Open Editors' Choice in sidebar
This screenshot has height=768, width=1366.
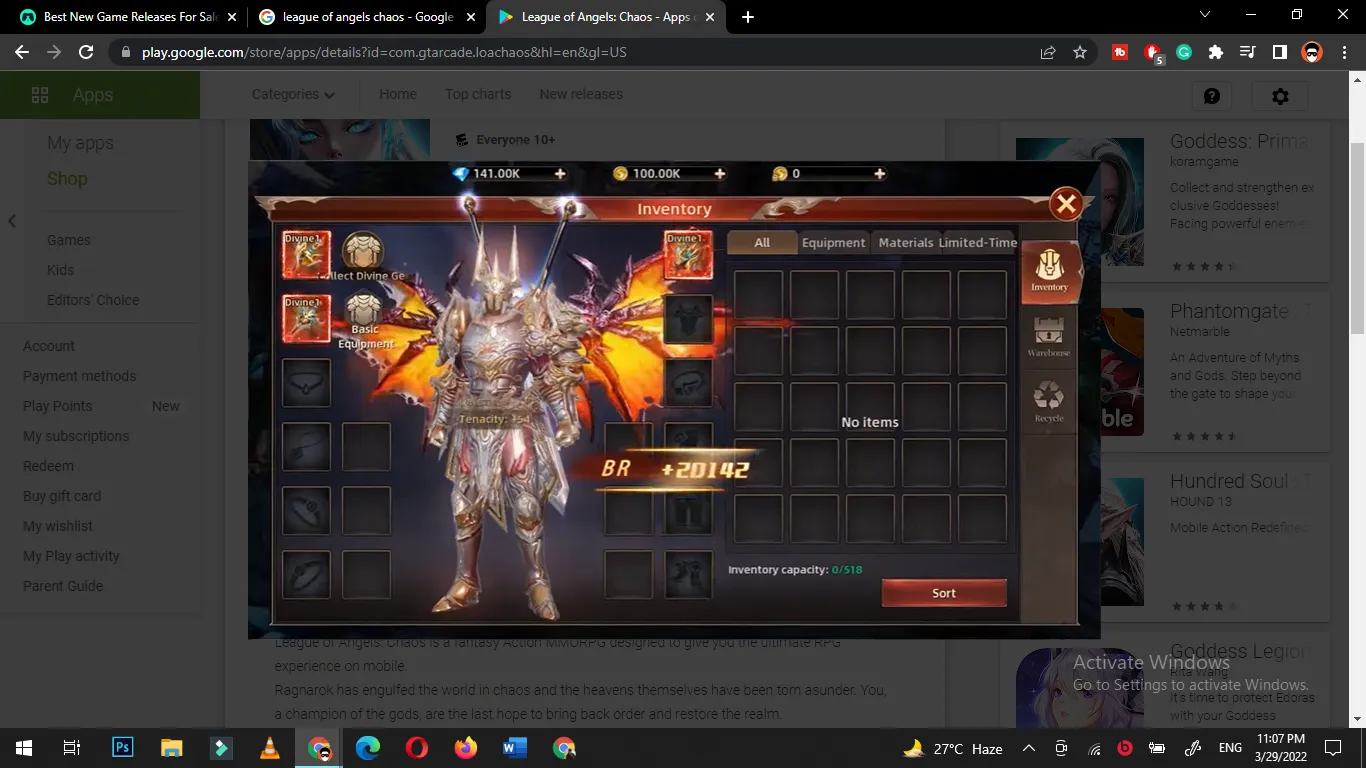pos(93,300)
